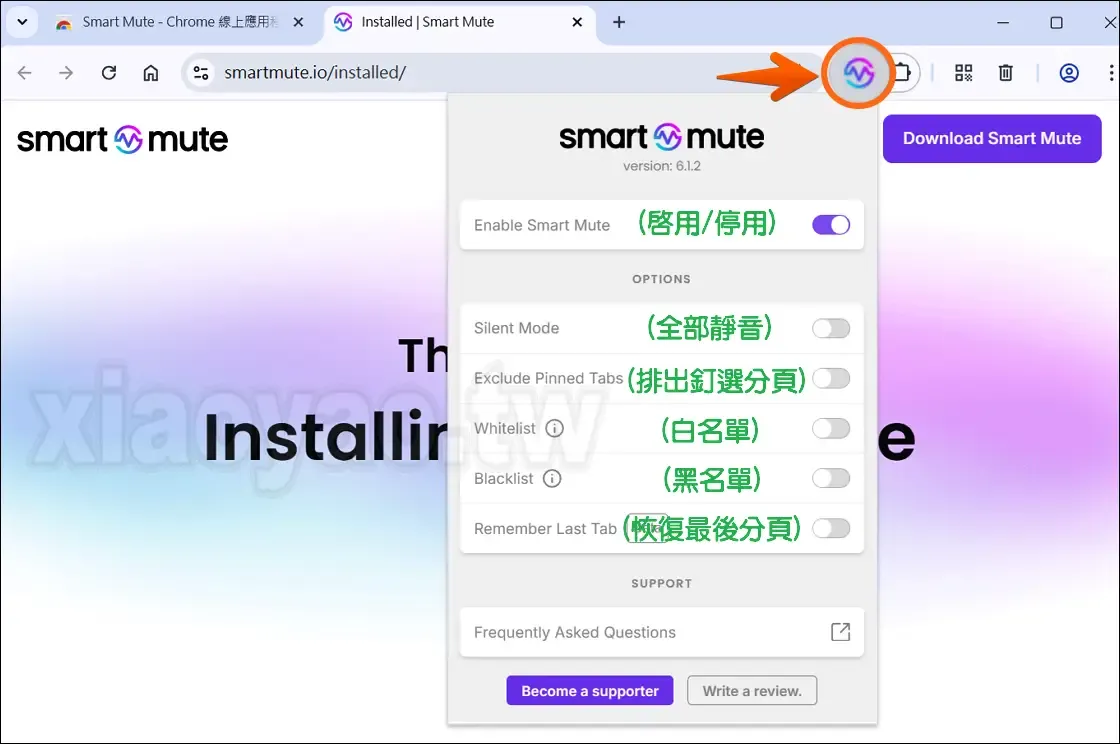Enable the Blacklist switch
This screenshot has width=1120, height=744.
pos(831,478)
